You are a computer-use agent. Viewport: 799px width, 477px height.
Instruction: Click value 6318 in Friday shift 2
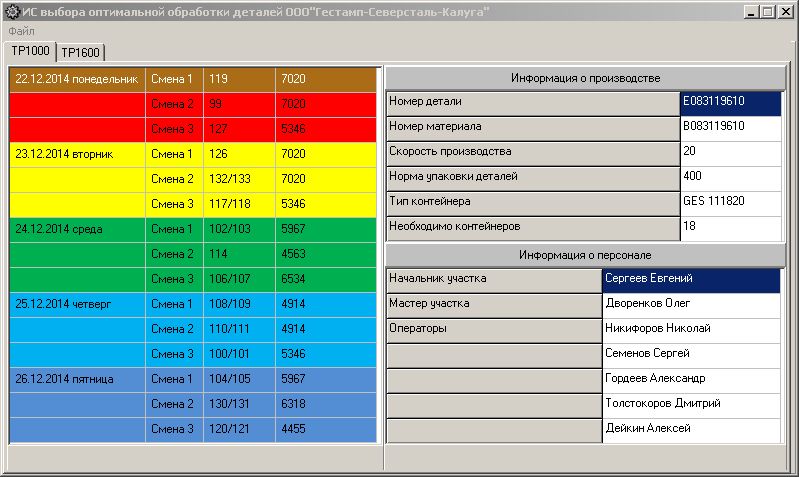click(x=326, y=404)
